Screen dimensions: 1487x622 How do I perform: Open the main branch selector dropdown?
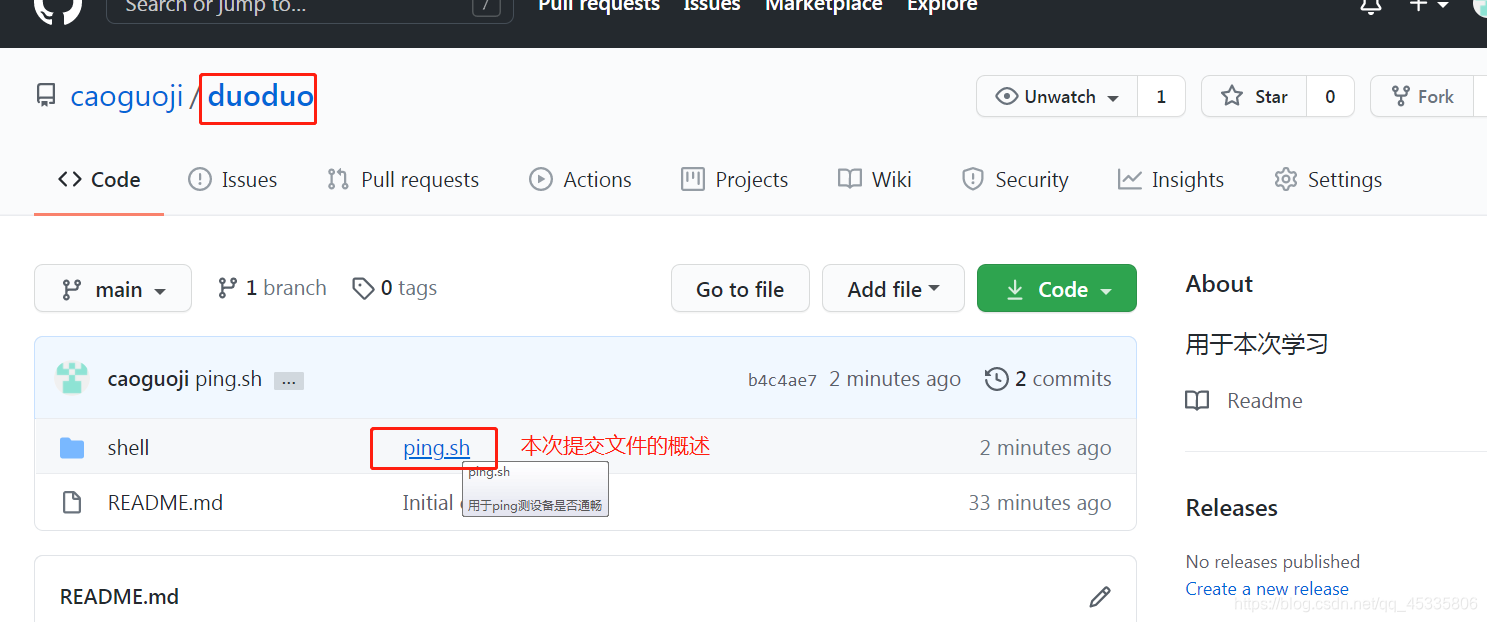[113, 289]
